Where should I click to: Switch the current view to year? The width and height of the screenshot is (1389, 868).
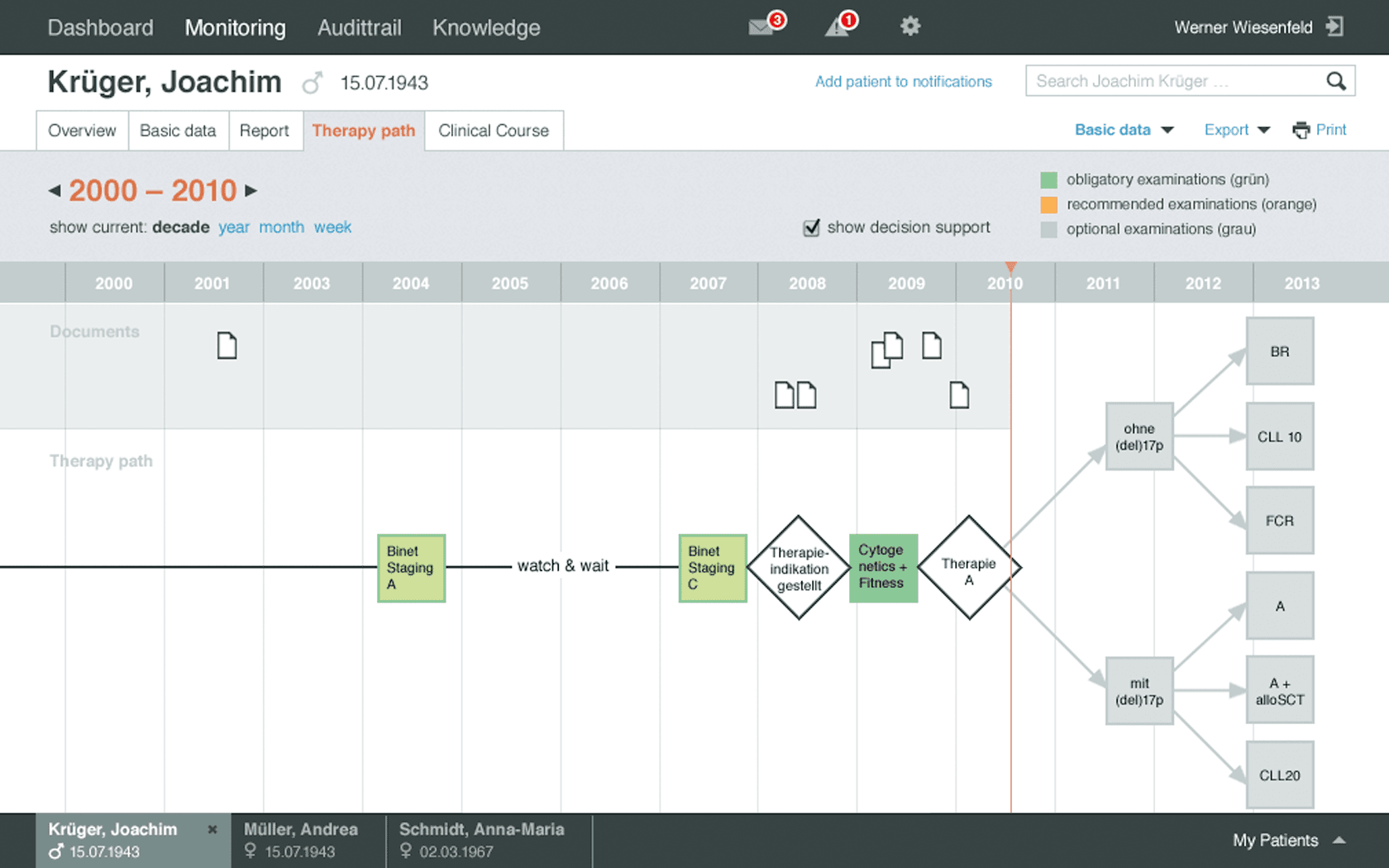coord(234,227)
